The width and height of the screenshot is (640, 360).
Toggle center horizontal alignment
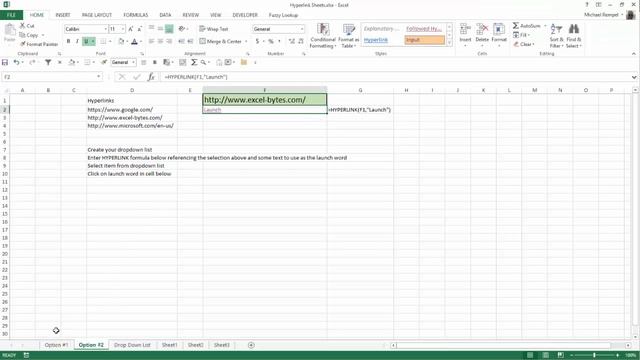coord(160,41)
